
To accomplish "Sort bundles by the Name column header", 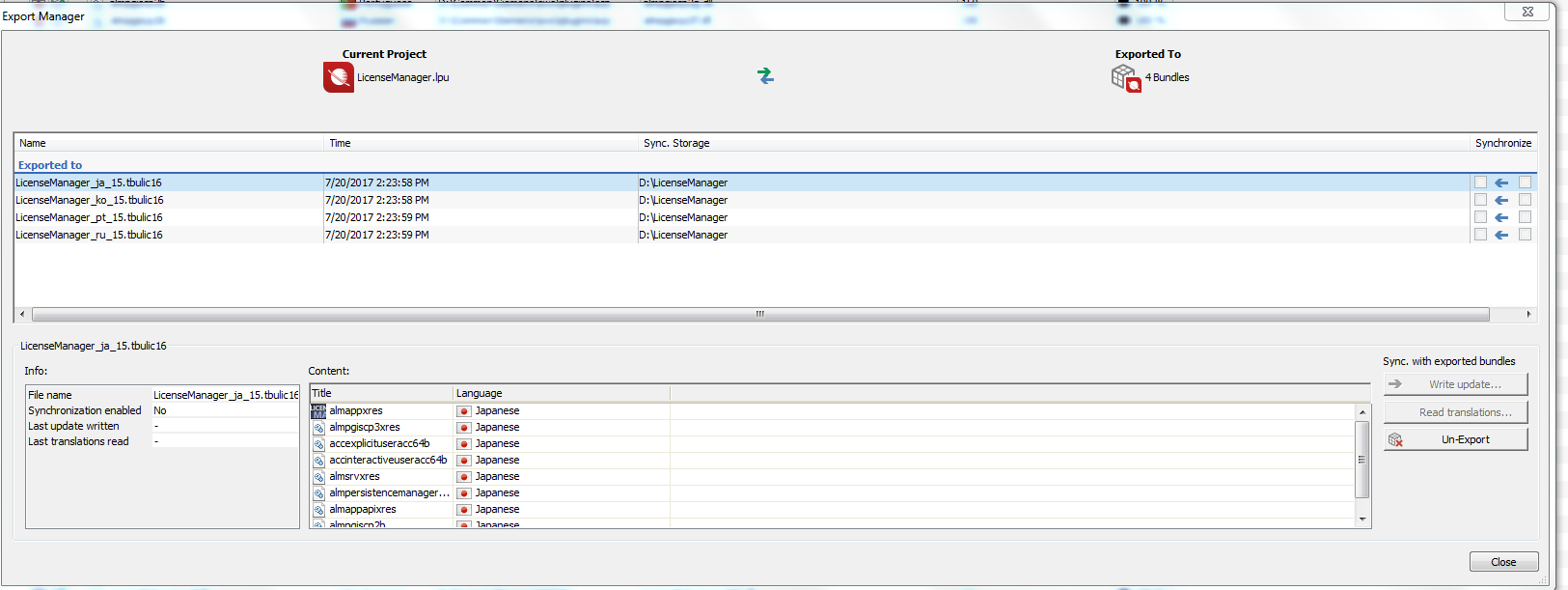I will pos(33,143).
